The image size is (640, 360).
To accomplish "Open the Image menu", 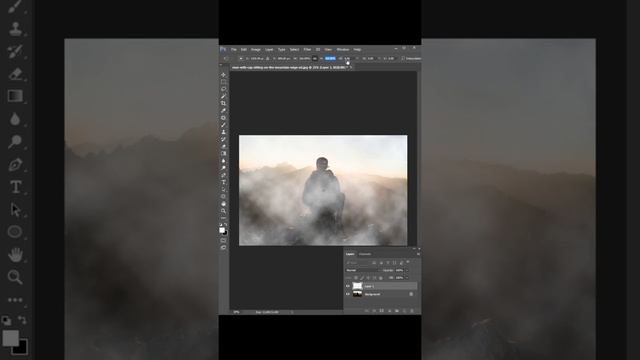I will 256,49.
